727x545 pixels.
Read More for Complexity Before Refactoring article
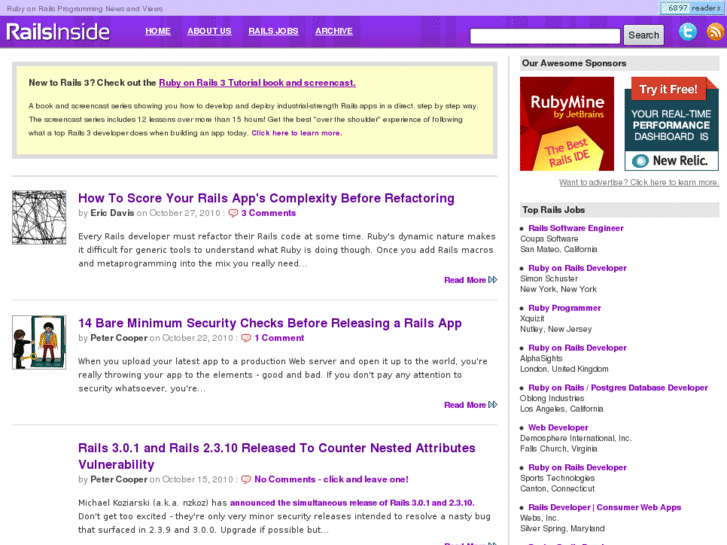coord(471,280)
